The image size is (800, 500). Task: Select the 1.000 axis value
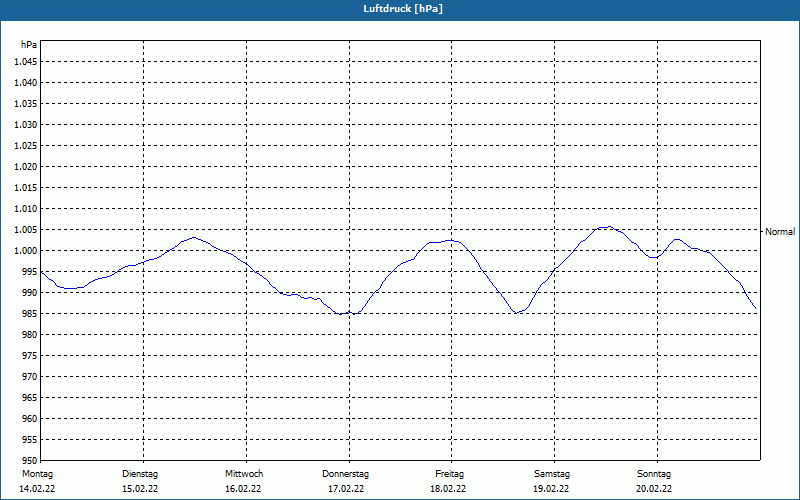pyautogui.click(x=26, y=251)
